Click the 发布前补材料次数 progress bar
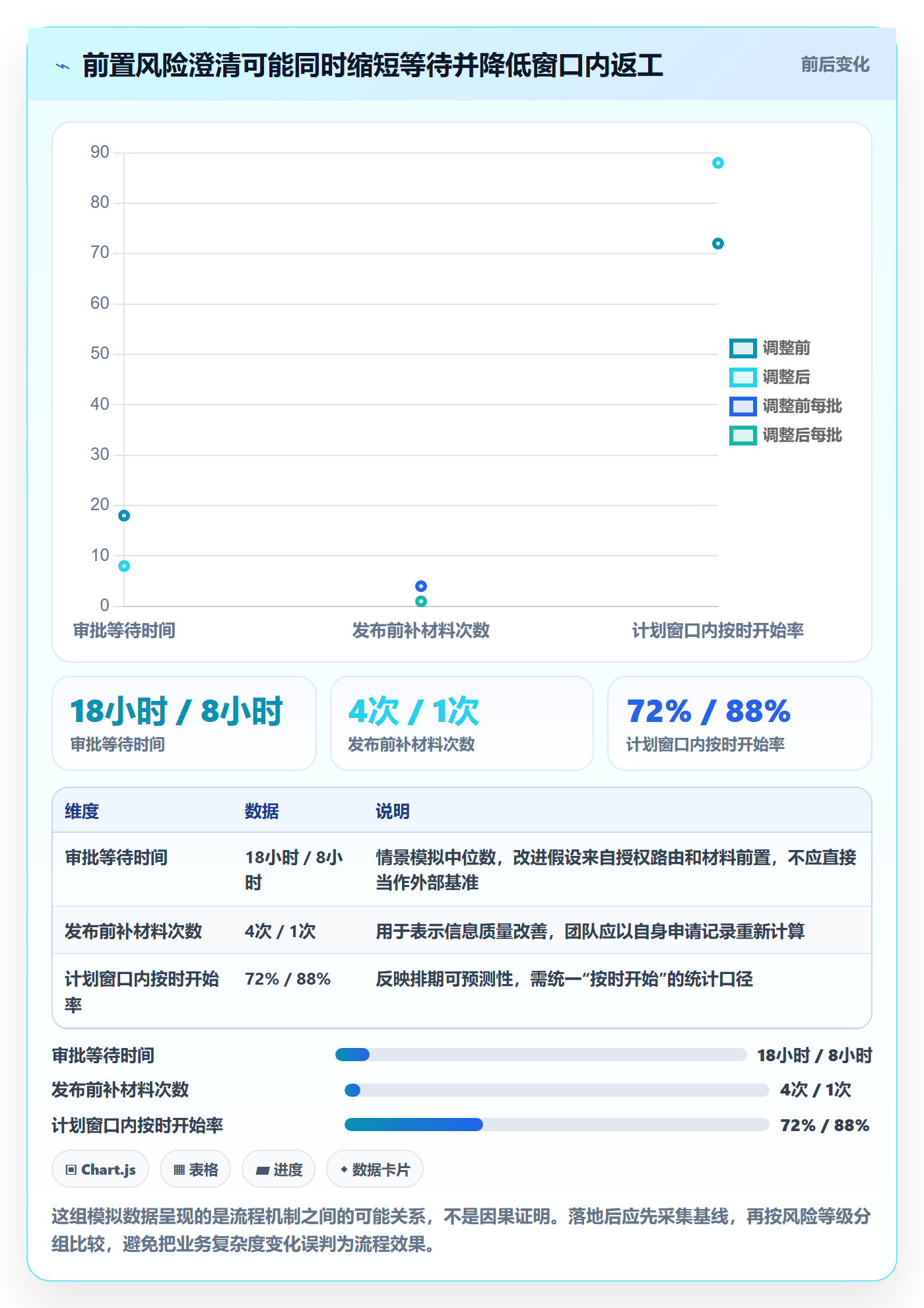This screenshot has width=924, height=1308. pyautogui.click(x=557, y=1090)
